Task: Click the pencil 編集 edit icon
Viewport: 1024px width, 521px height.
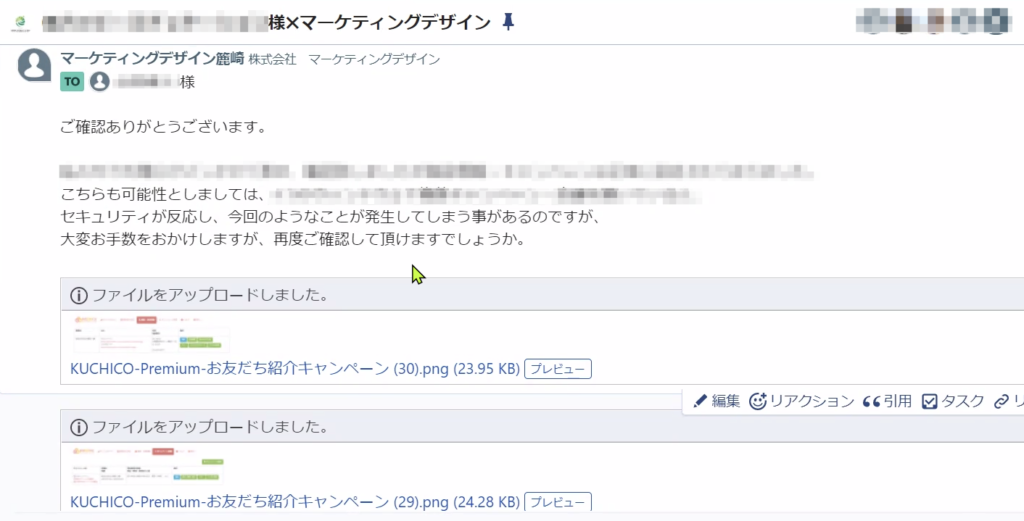Action: tap(700, 401)
